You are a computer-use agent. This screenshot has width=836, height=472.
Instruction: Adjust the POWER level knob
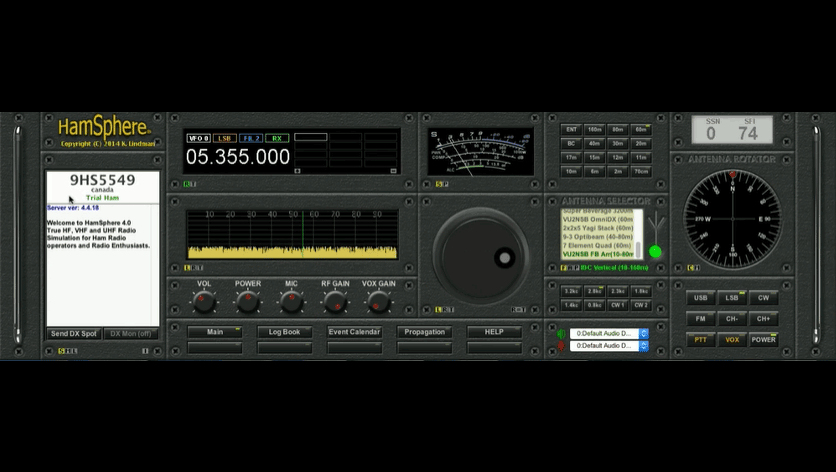[248, 302]
